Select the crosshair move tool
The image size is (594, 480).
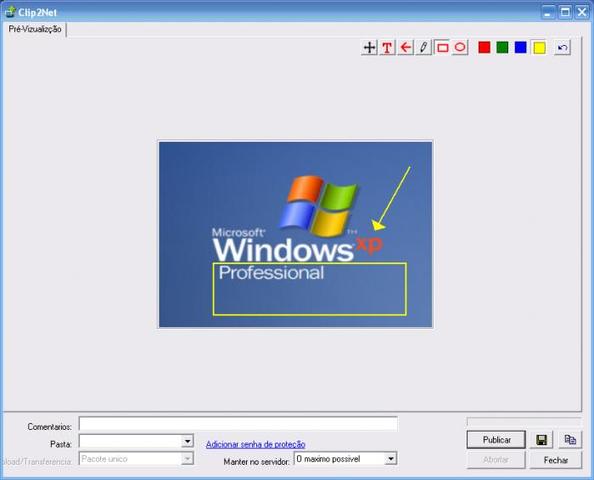[369, 48]
